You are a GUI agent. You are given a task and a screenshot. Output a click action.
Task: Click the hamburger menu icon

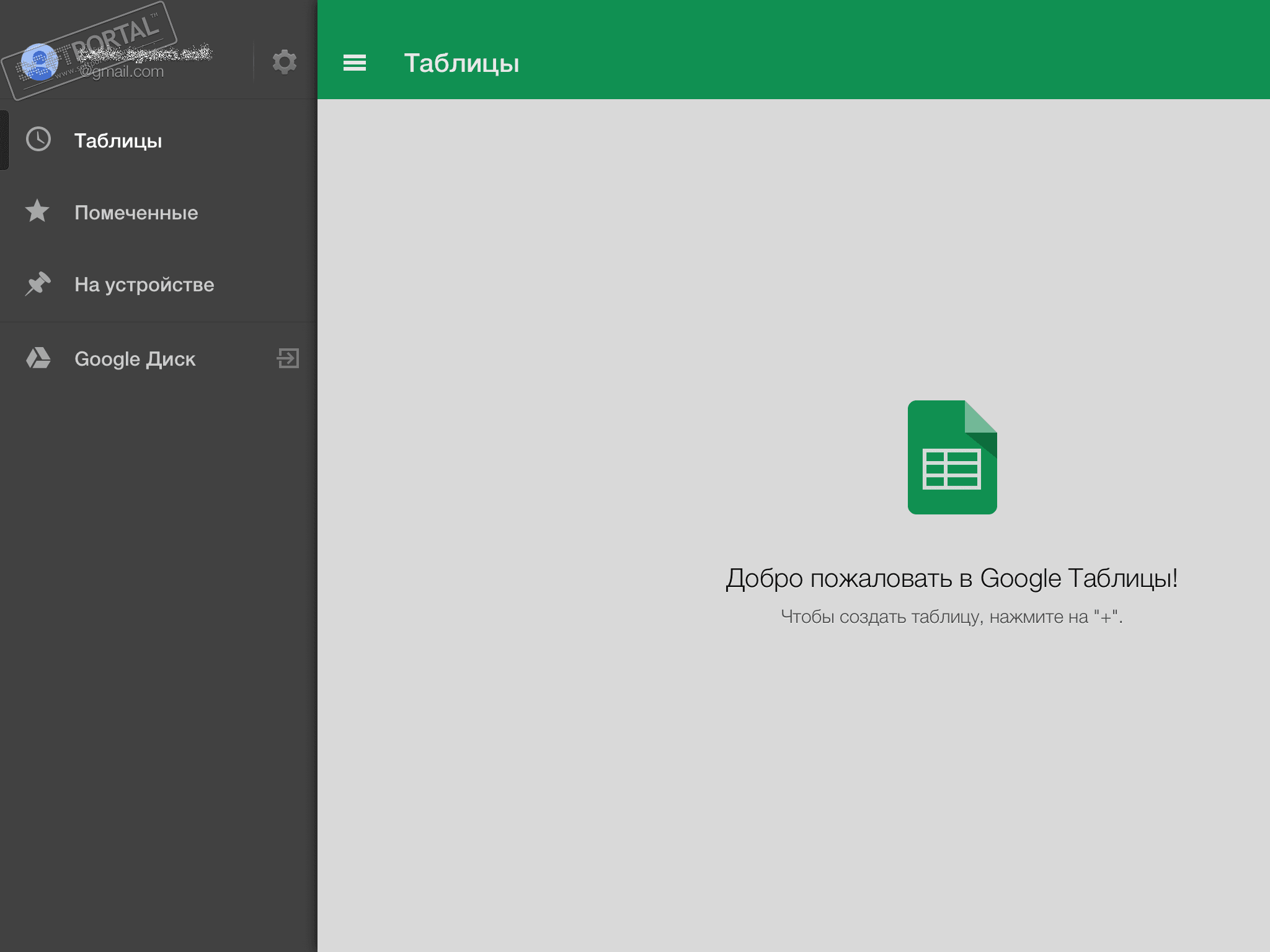355,63
